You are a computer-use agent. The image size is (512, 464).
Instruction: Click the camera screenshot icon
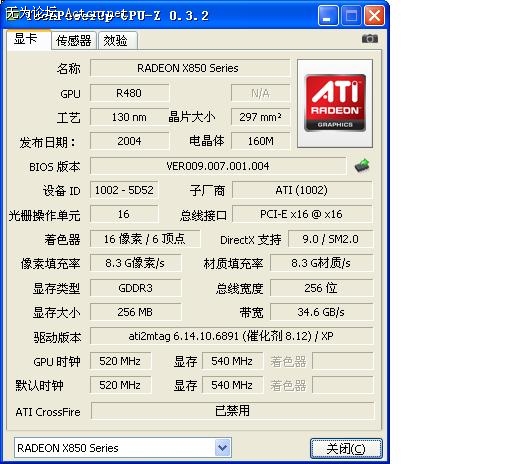370,39
